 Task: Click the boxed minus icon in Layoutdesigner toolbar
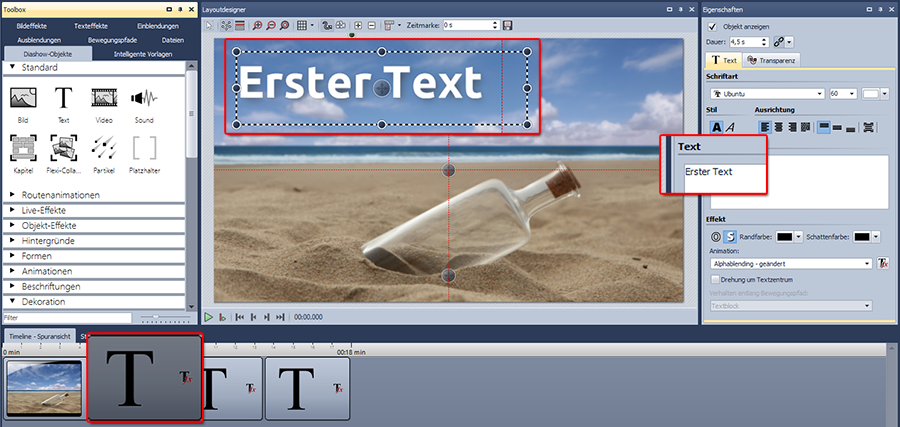click(371, 26)
